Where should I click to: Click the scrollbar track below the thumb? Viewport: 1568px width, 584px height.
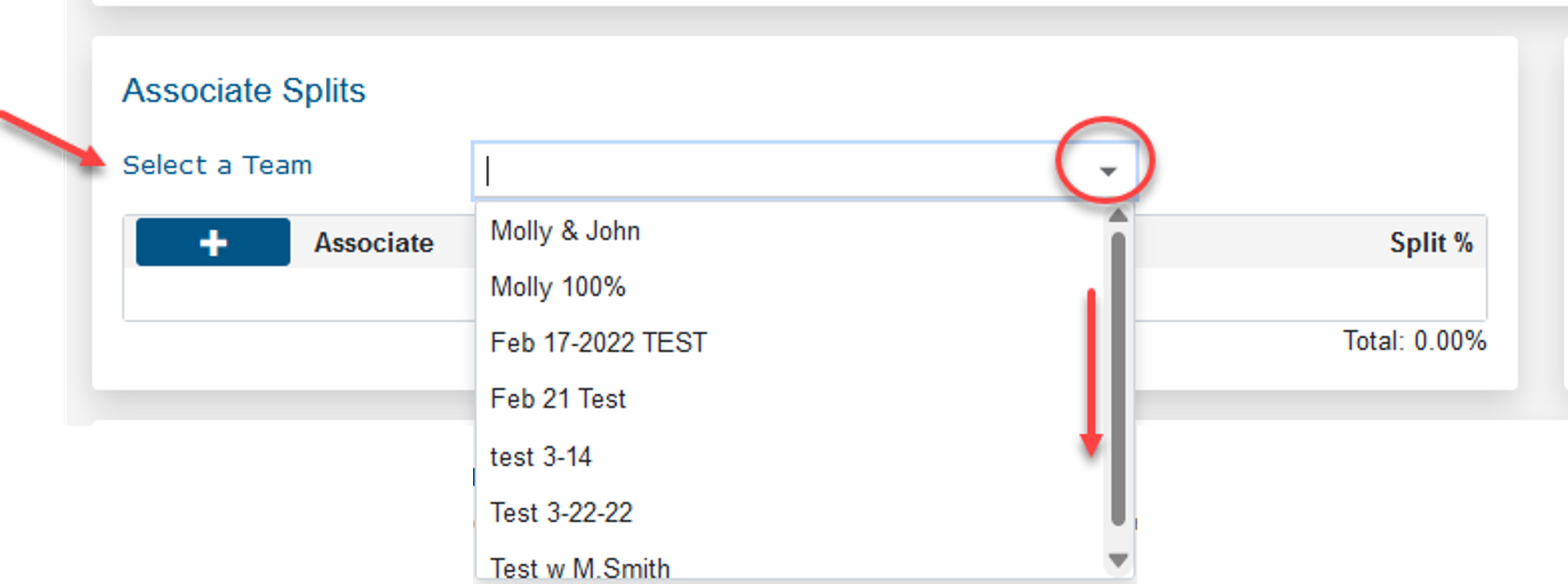pyautogui.click(x=1118, y=539)
